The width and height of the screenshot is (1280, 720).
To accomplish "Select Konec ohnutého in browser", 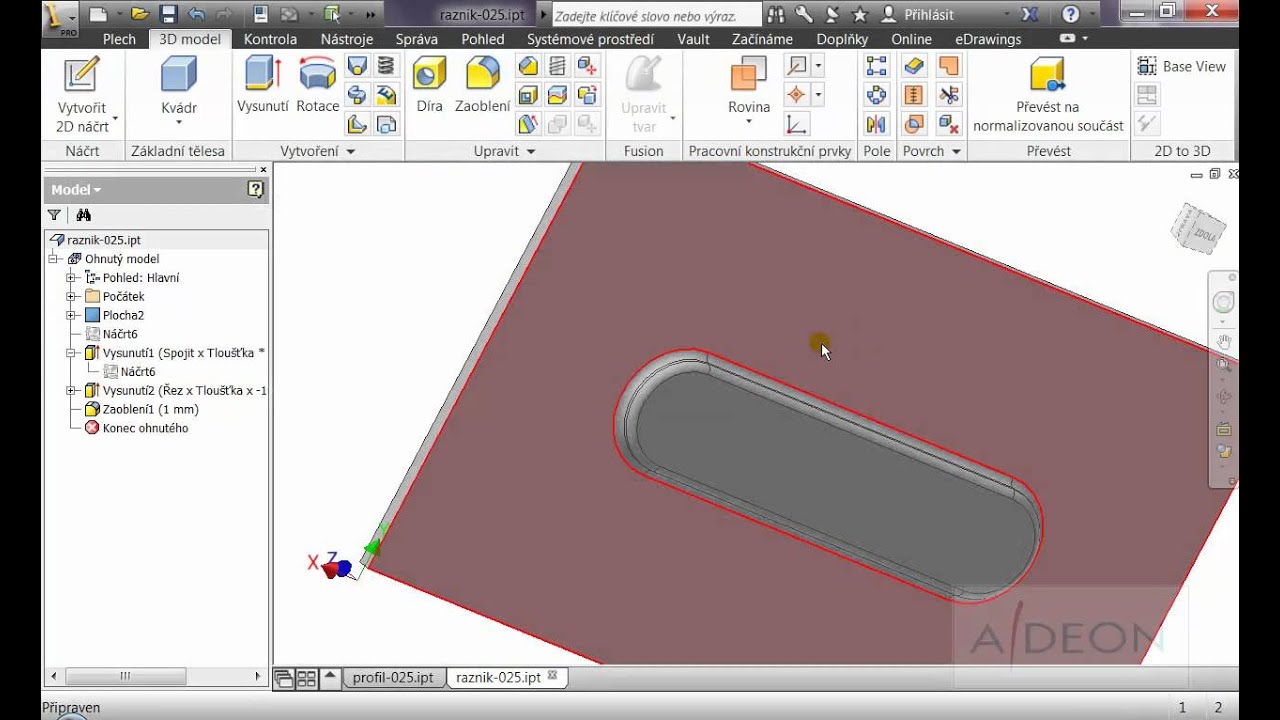I will point(136,428).
